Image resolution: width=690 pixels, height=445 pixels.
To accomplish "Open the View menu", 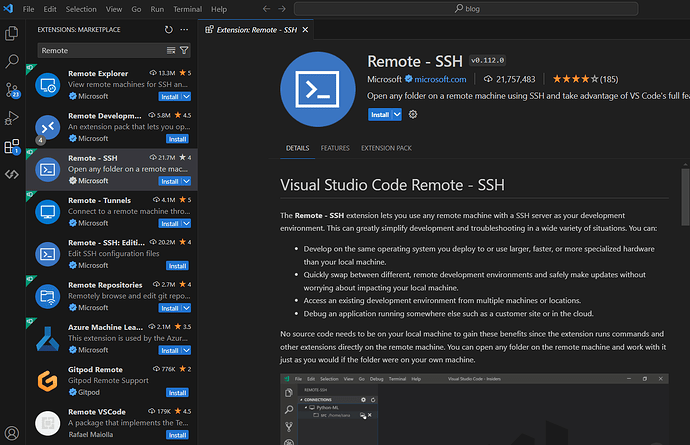I will point(114,9).
